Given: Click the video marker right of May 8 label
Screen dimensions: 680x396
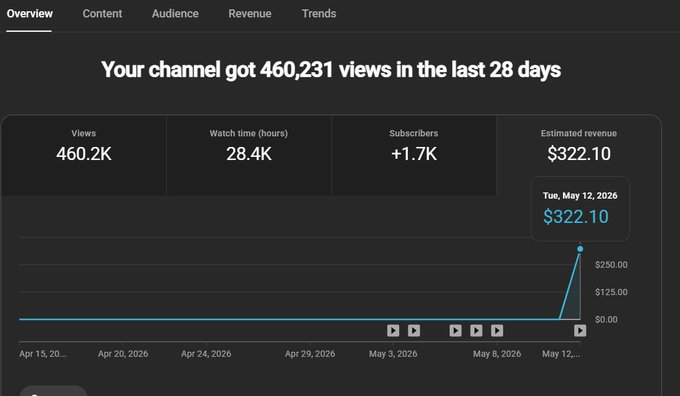Looking at the screenshot, I should point(497,331).
